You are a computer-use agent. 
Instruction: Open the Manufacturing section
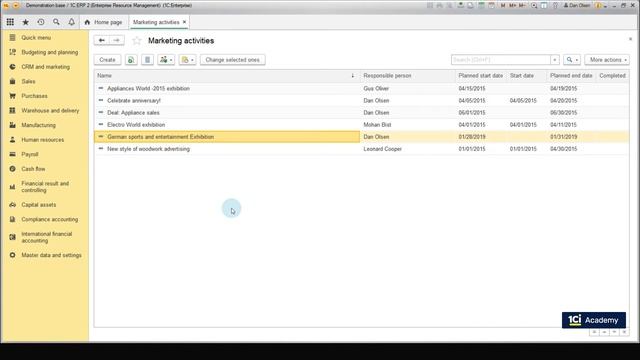tap(38, 125)
